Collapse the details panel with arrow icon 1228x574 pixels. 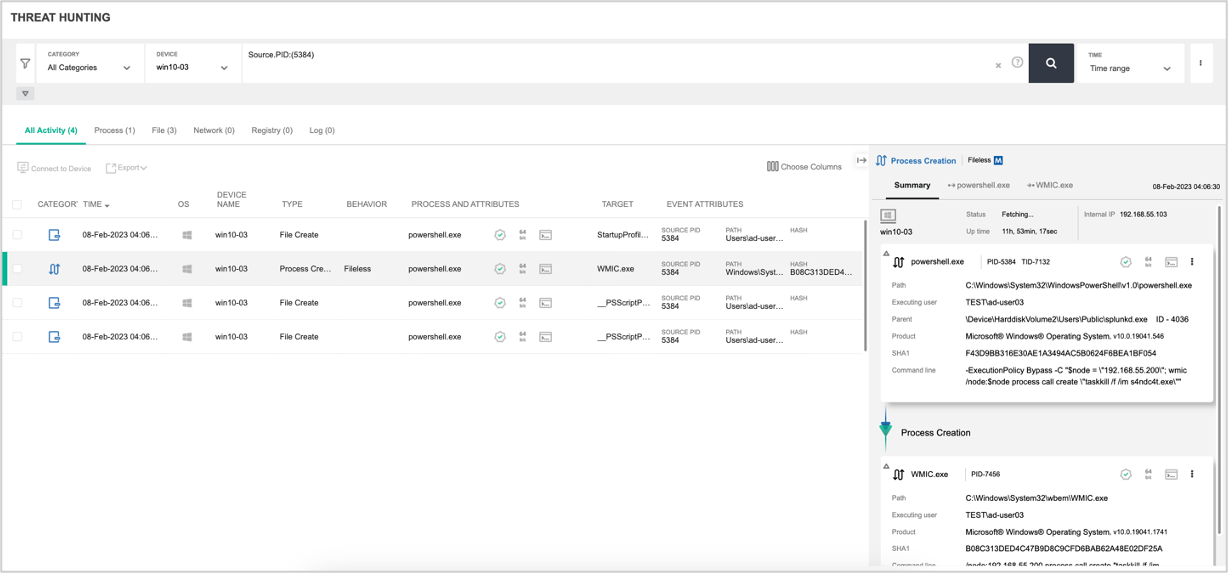click(861, 160)
